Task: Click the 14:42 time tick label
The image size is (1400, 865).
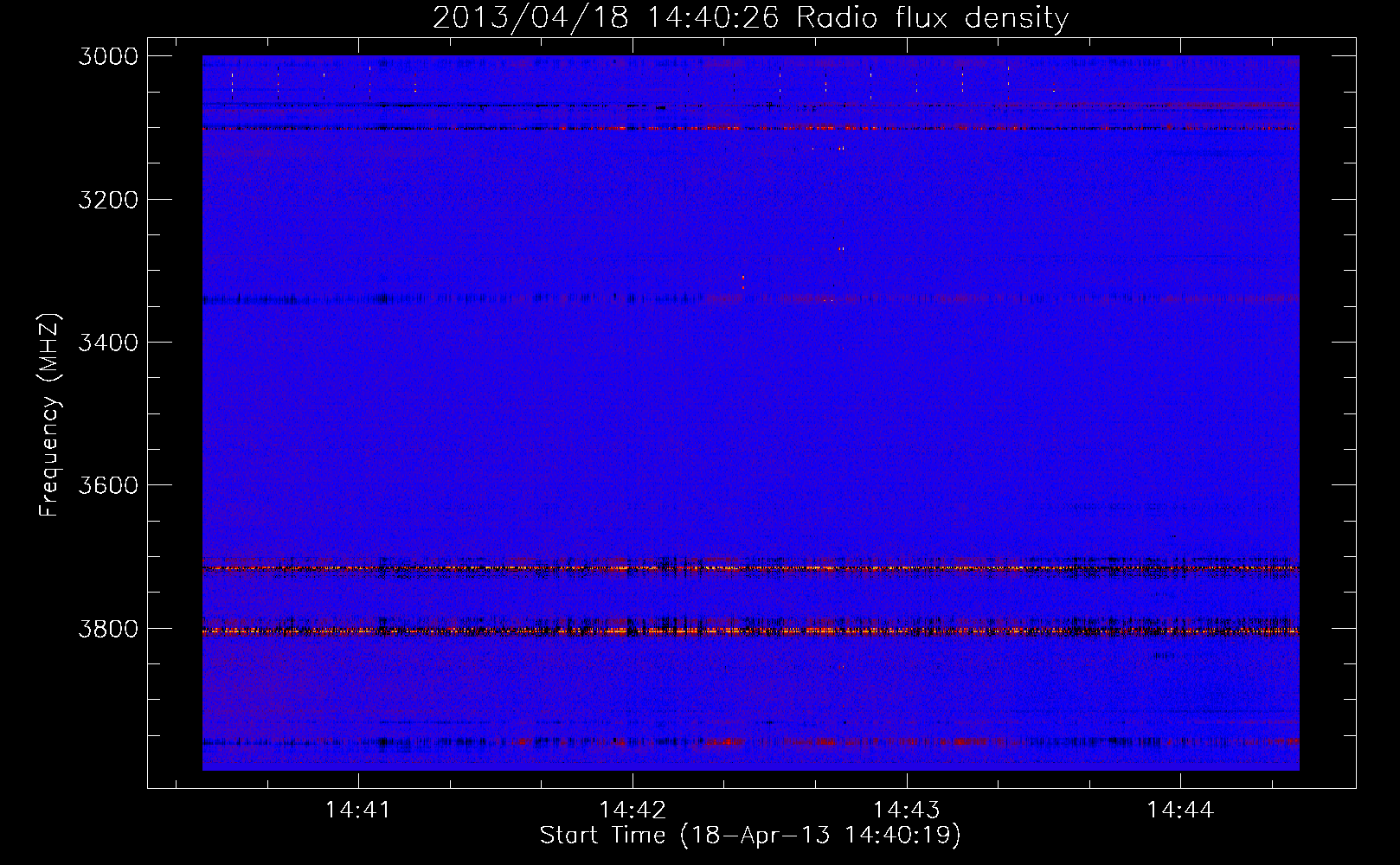Action: [633, 811]
